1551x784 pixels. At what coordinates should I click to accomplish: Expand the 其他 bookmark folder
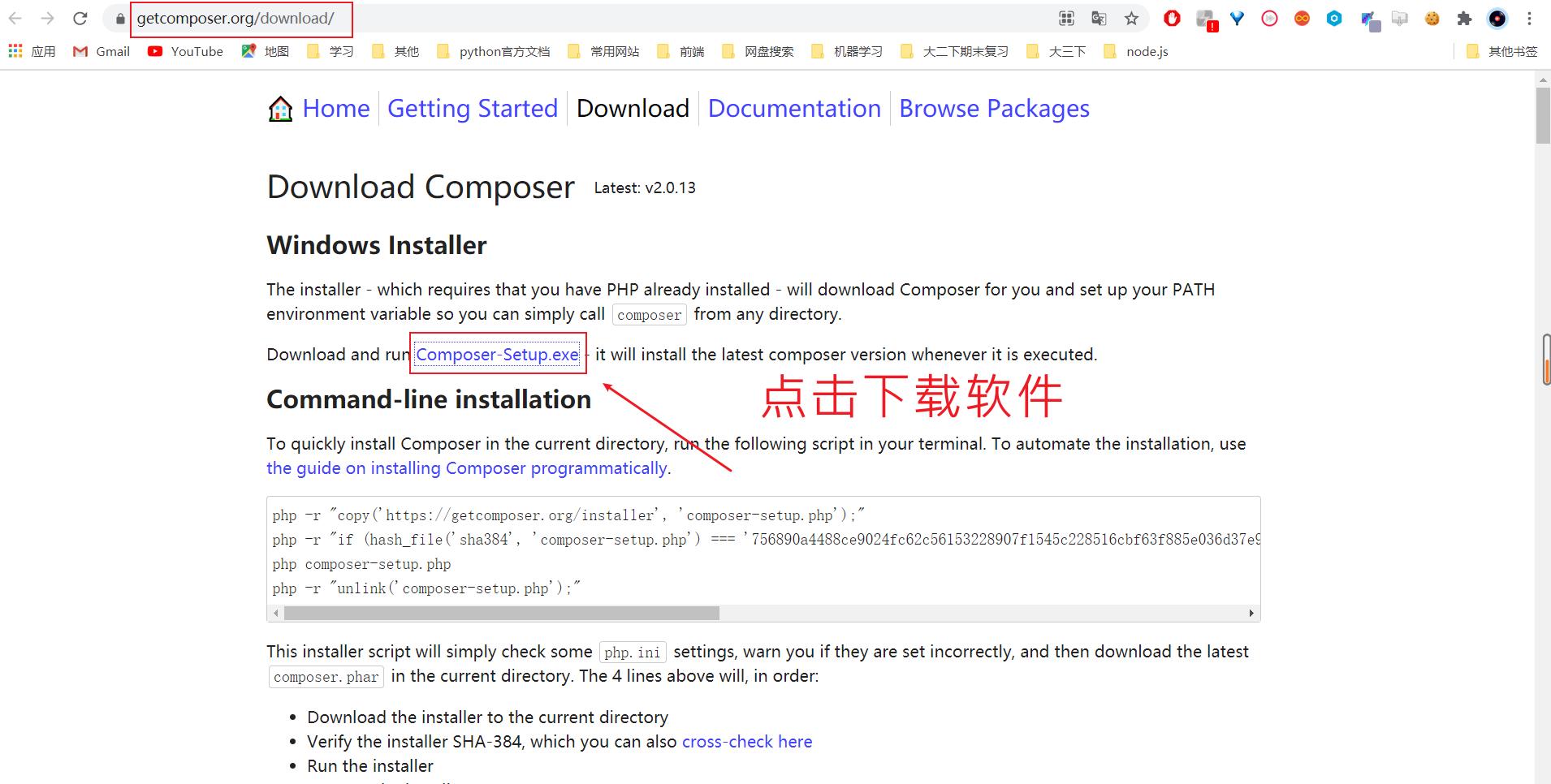pos(395,51)
